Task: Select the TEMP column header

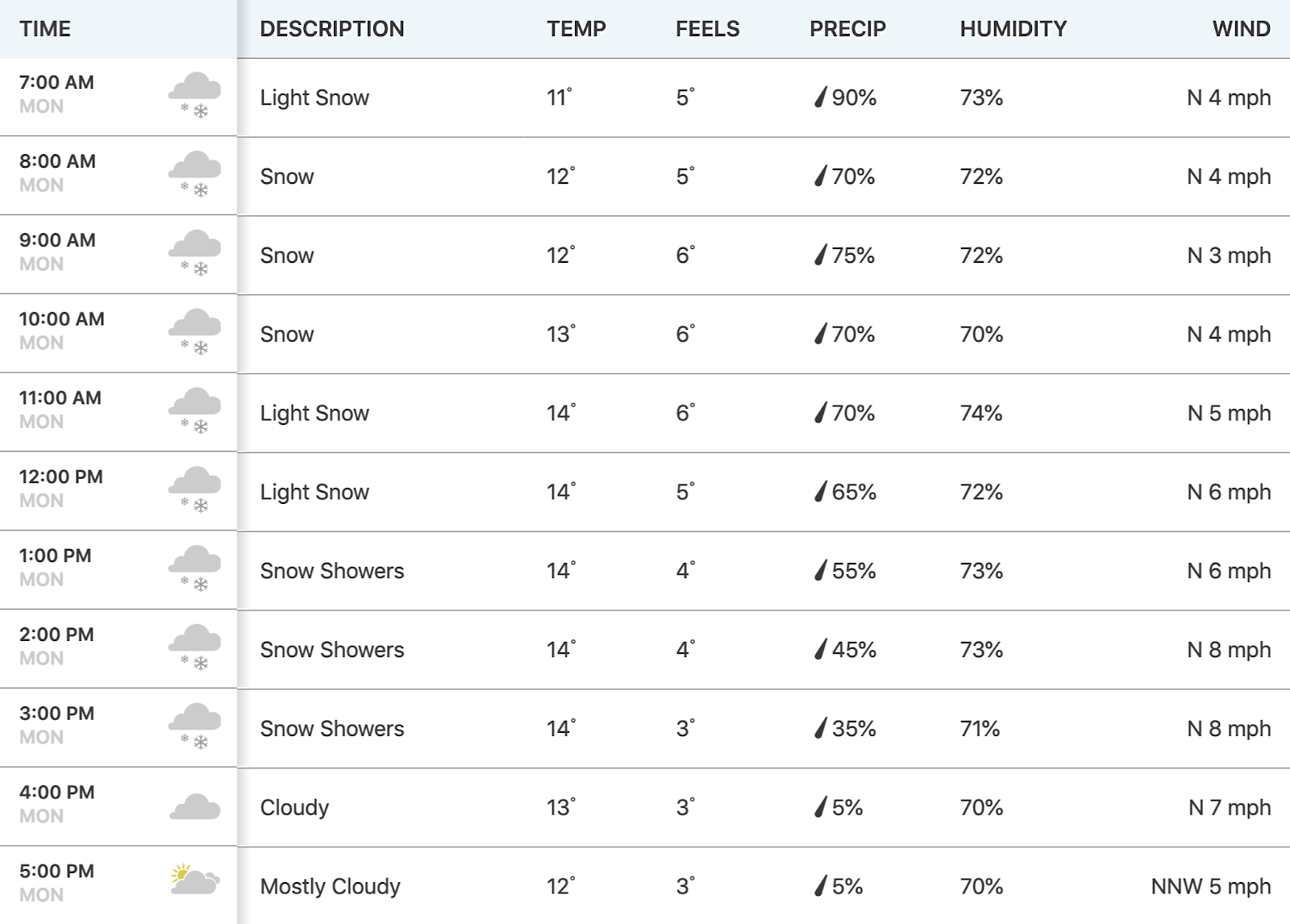Action: (x=576, y=29)
